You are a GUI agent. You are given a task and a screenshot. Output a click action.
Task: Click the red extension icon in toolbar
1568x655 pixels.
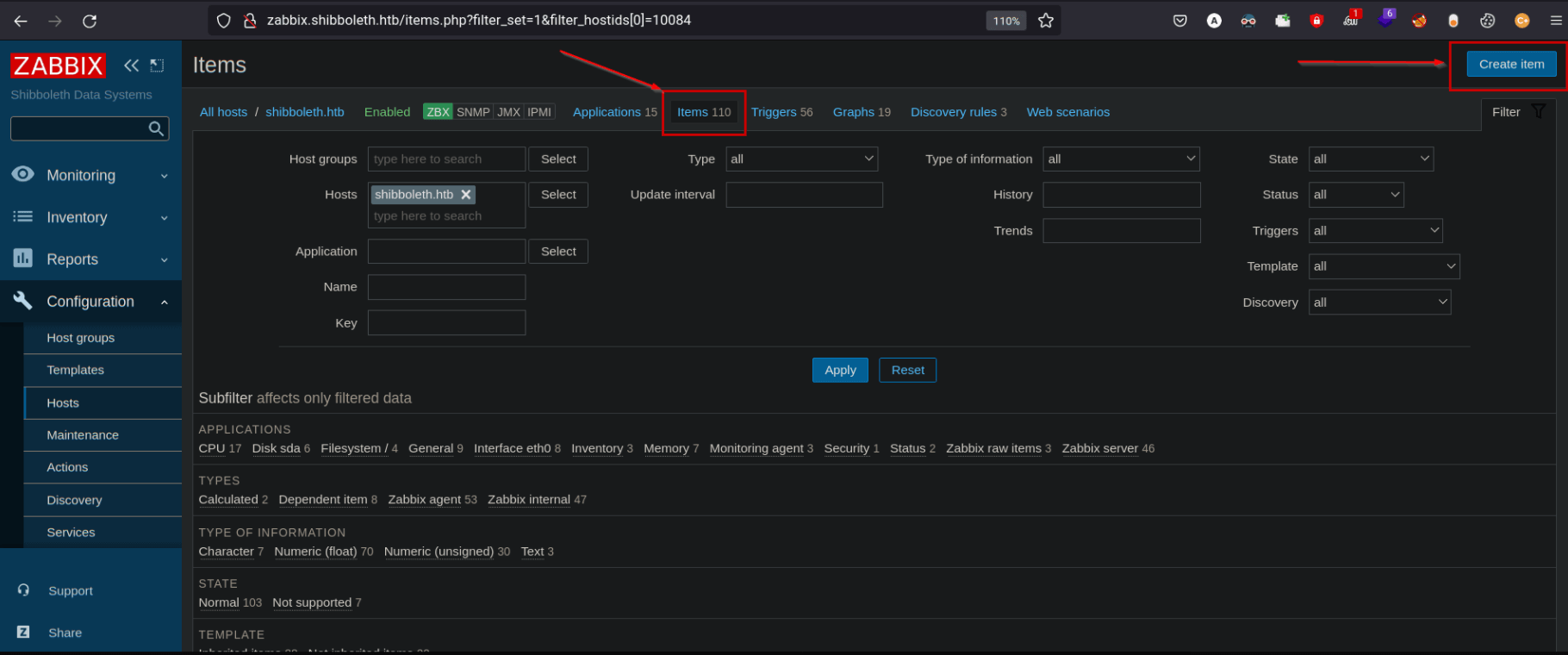point(1316,21)
